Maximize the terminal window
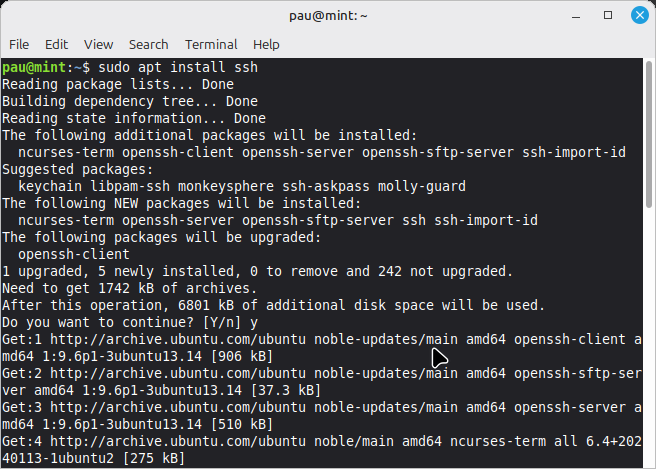This screenshot has height=469, width=656. pos(609,16)
